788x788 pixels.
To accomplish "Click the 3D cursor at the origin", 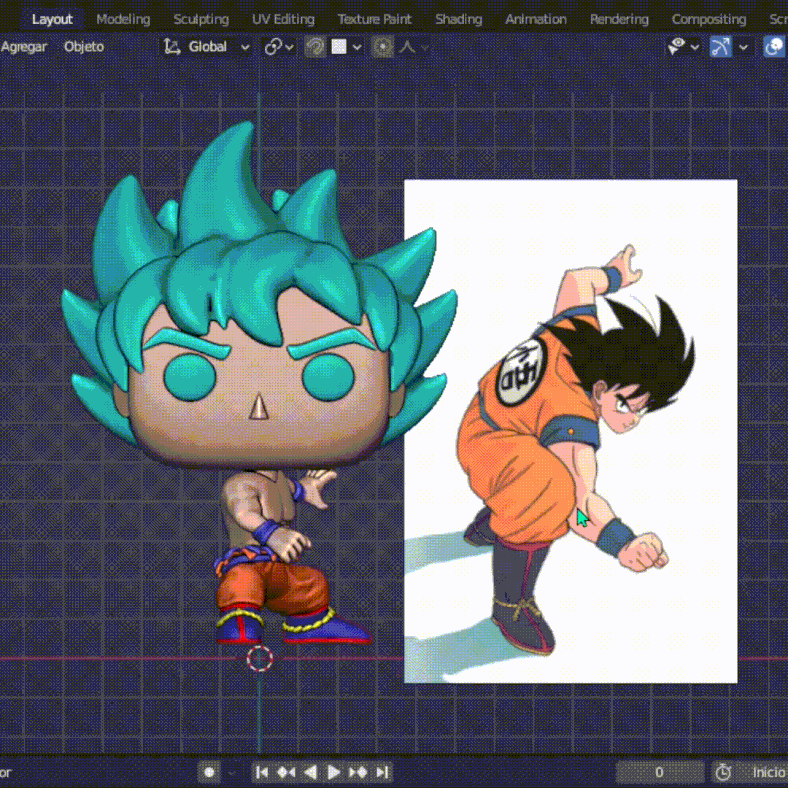I will 259,659.
